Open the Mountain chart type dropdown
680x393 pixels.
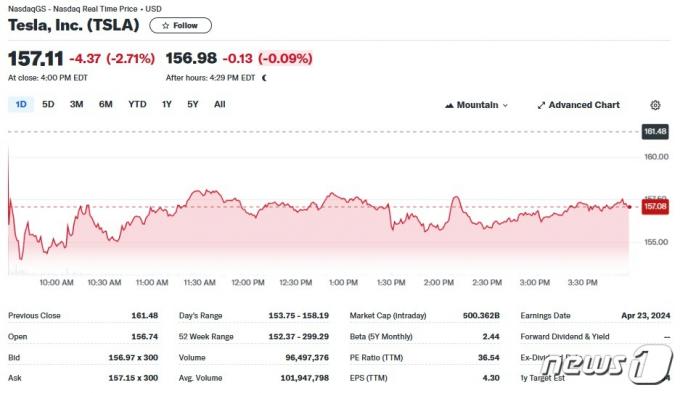[x=477, y=105]
